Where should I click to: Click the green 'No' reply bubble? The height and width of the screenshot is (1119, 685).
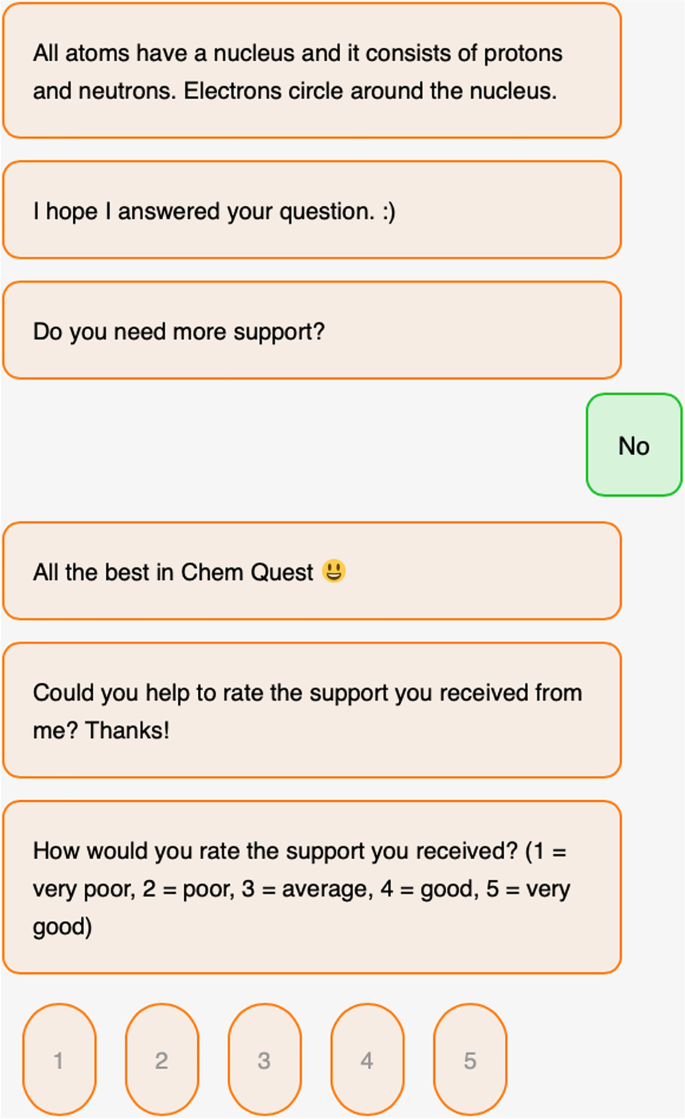pyautogui.click(x=634, y=446)
